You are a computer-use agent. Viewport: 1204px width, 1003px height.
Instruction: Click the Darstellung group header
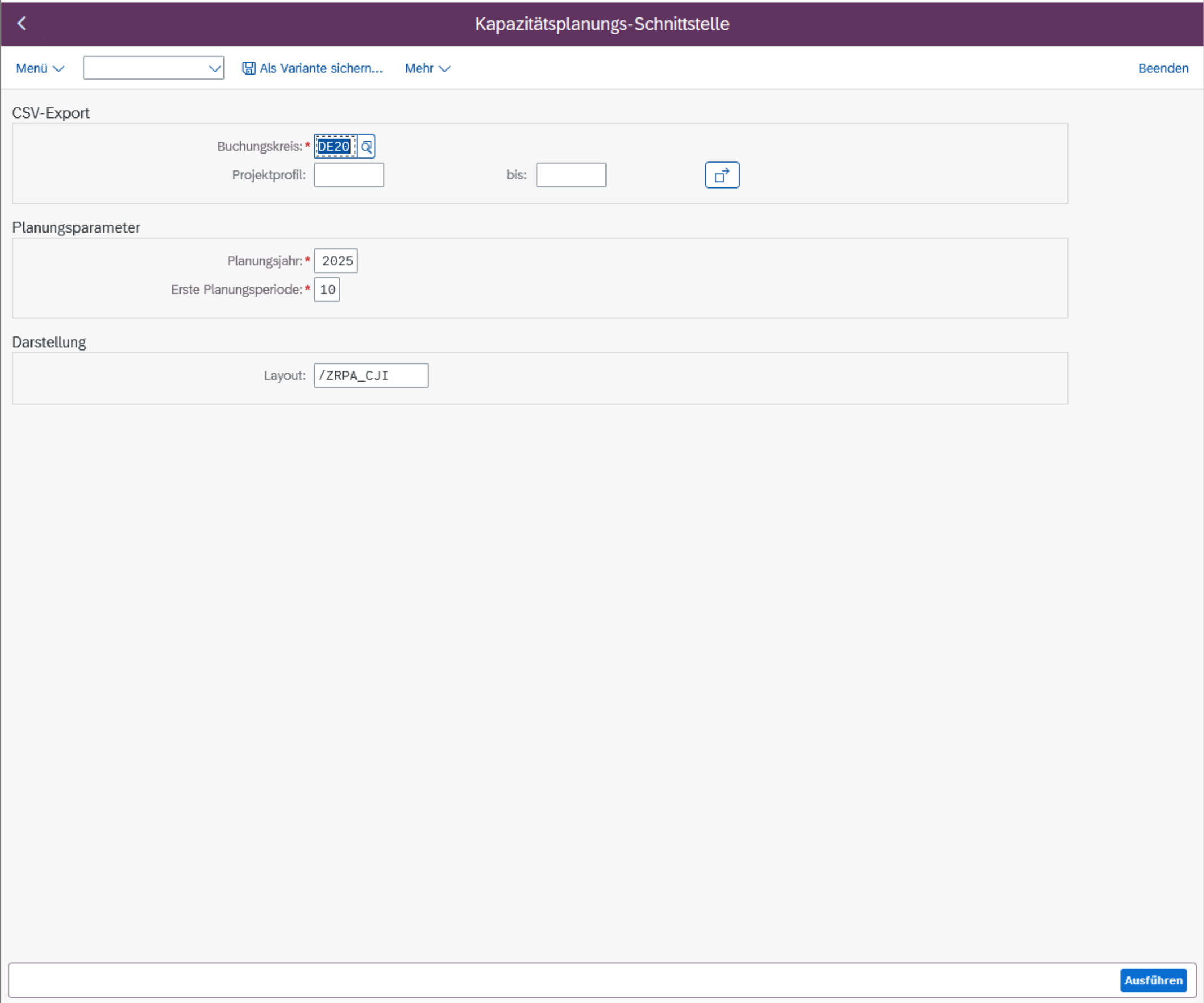click(49, 343)
